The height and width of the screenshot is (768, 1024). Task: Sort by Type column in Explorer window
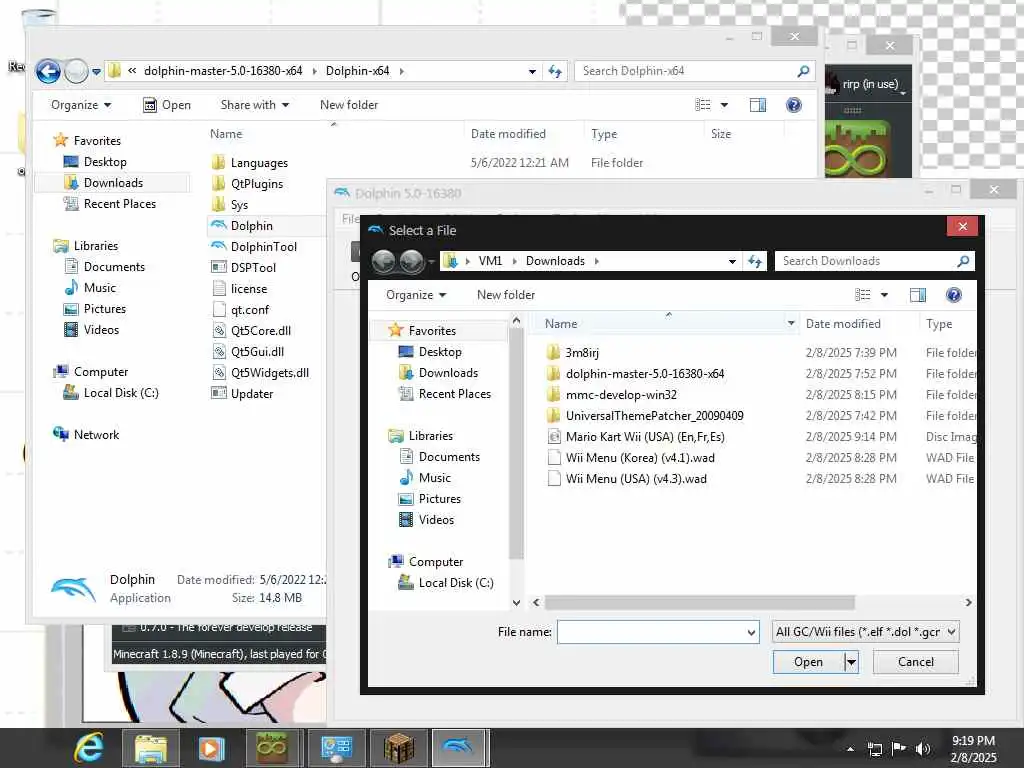pos(603,134)
